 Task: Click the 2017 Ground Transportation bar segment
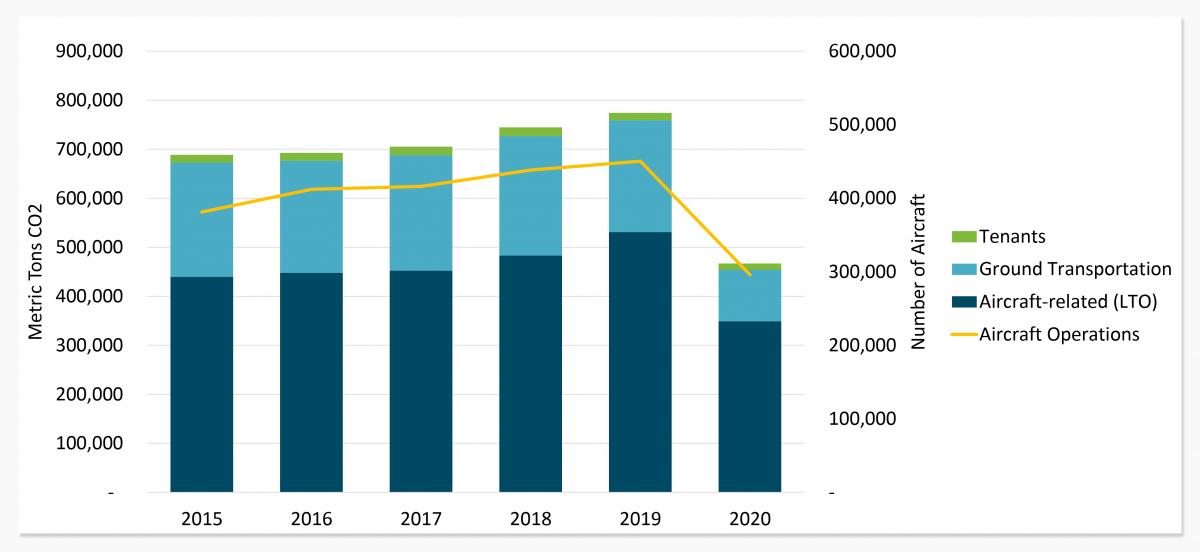[421, 213]
